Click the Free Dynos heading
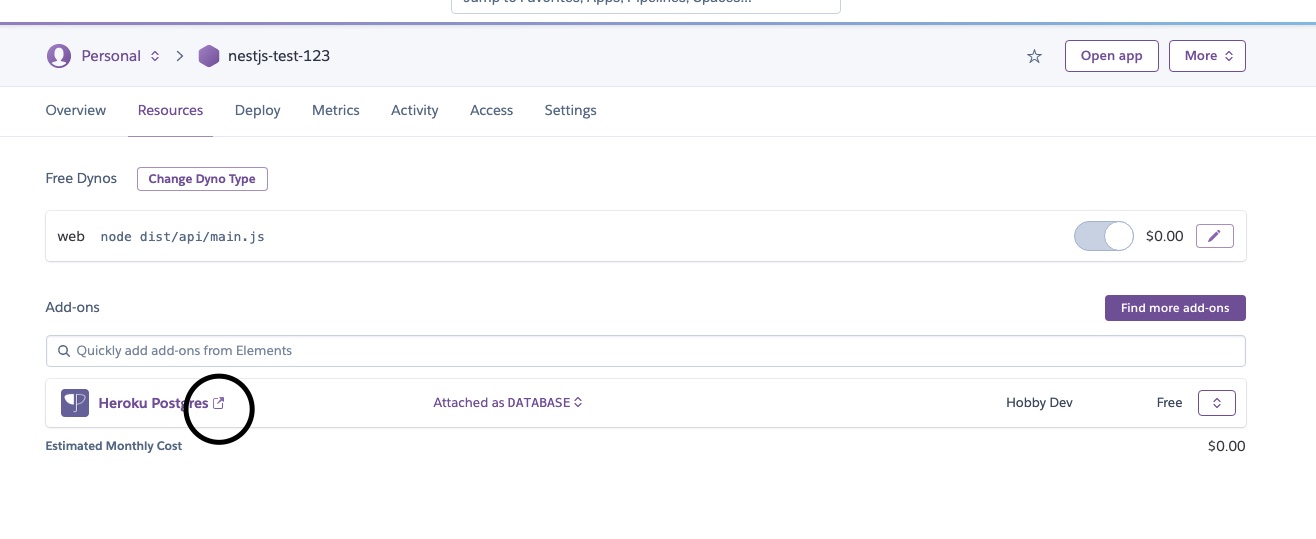The image size is (1316, 539). pyautogui.click(x=81, y=178)
